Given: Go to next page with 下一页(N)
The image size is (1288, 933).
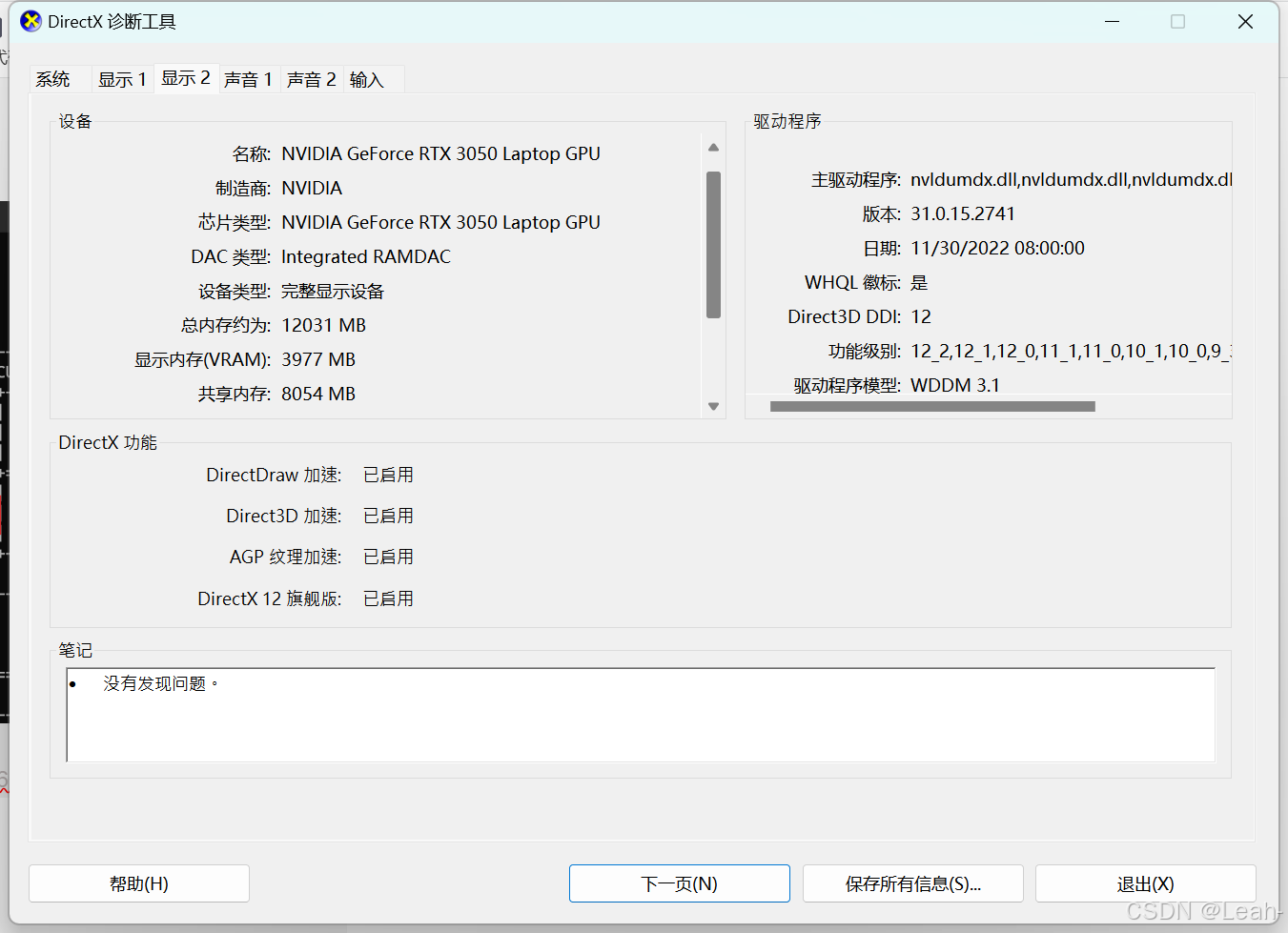Looking at the screenshot, I should click(x=680, y=883).
